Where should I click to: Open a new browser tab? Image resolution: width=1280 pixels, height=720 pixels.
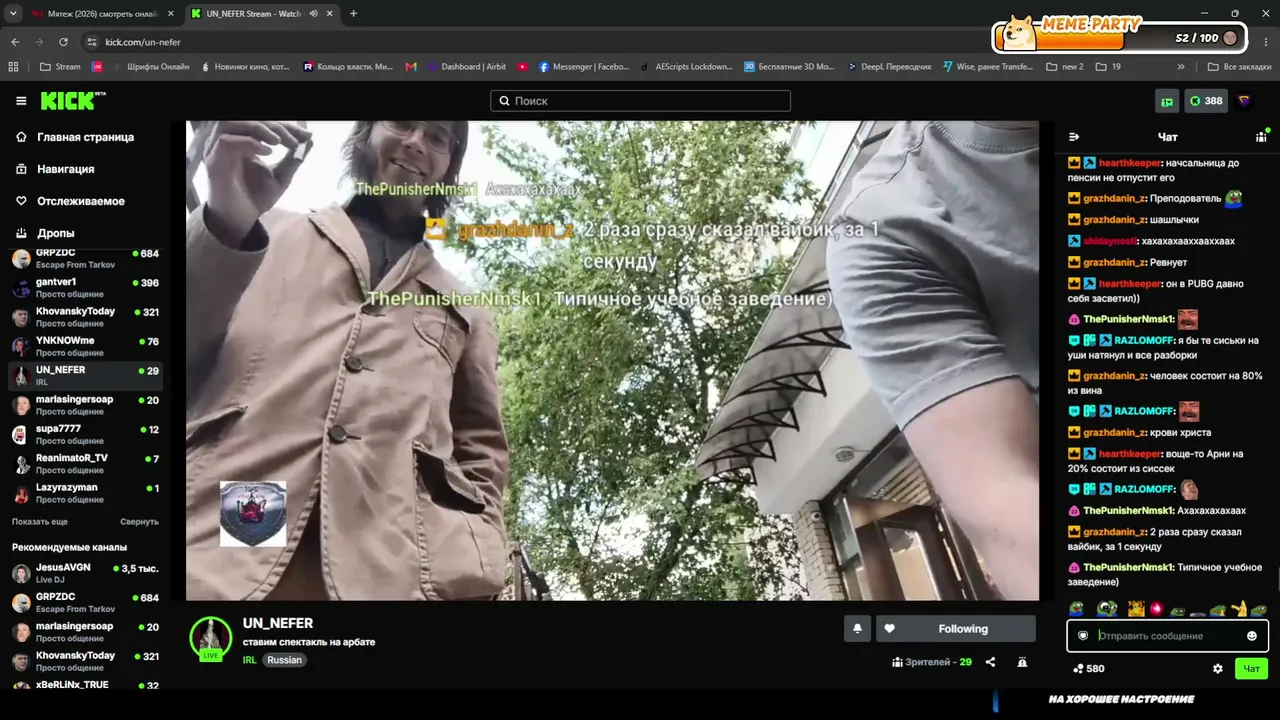click(353, 14)
